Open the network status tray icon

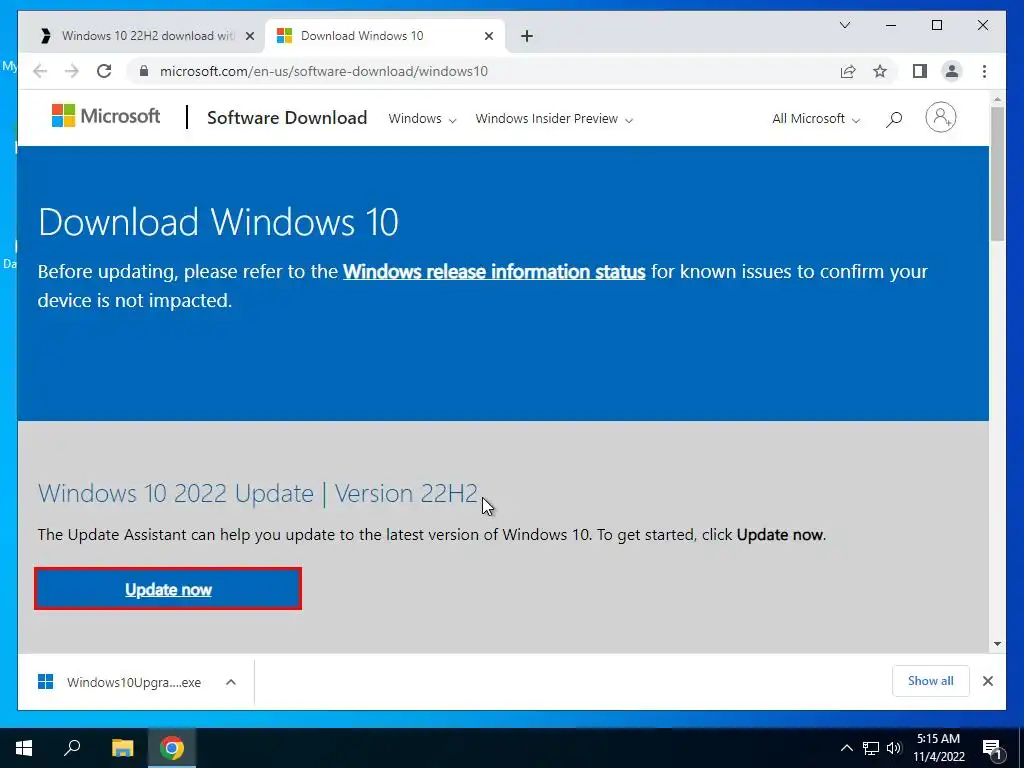[x=871, y=748]
